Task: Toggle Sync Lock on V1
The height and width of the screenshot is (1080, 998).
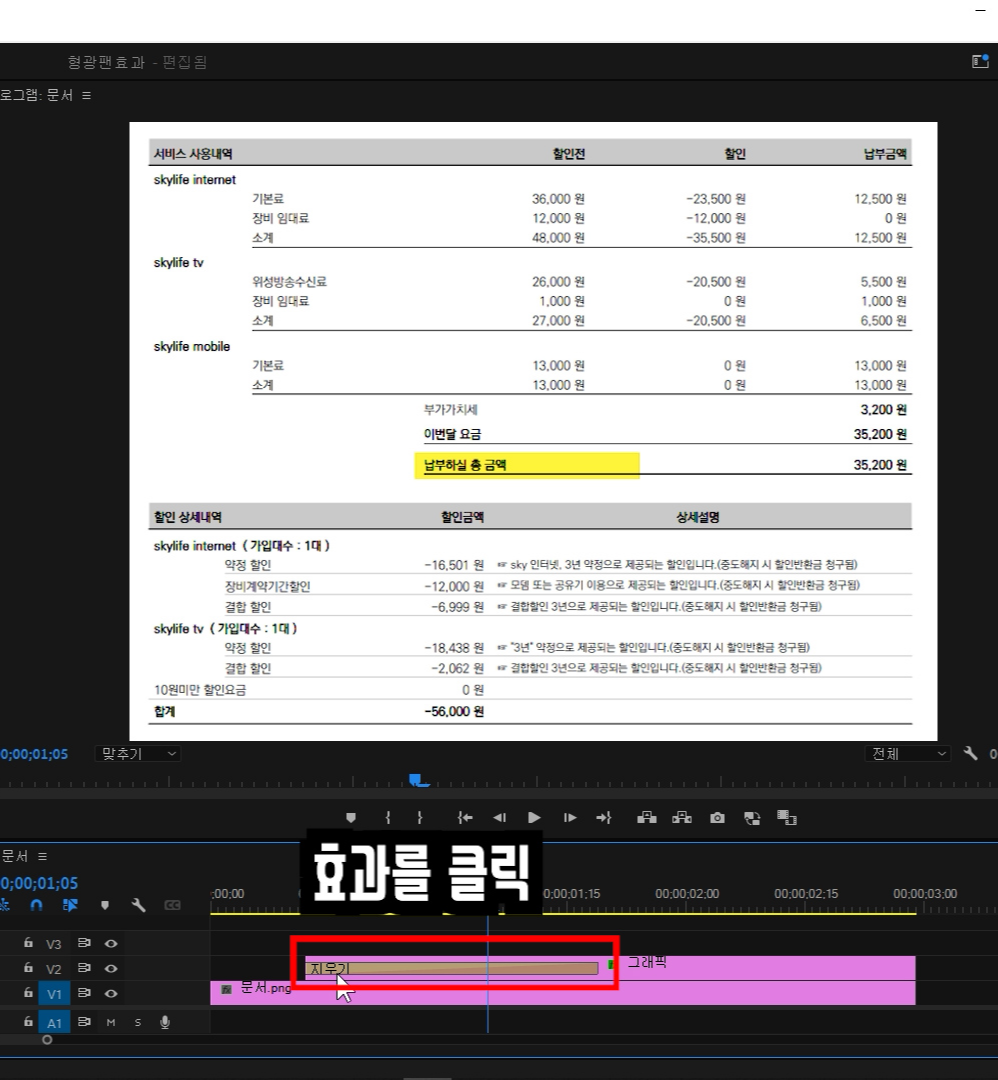Action: 84,993
